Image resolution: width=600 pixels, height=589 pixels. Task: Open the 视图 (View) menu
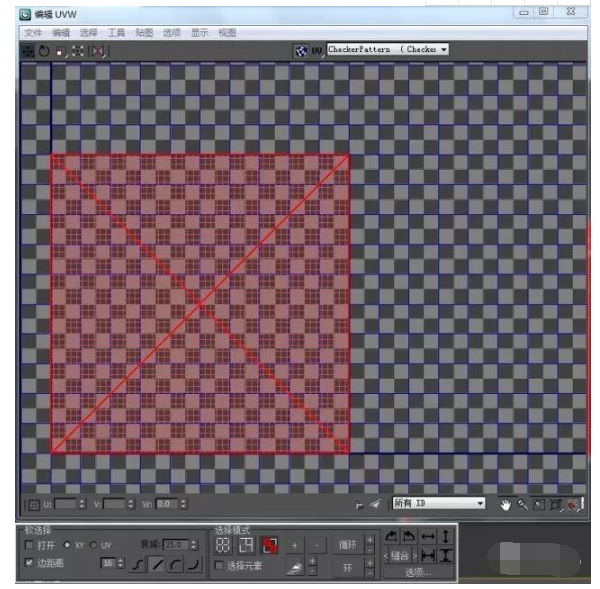[x=227, y=33]
